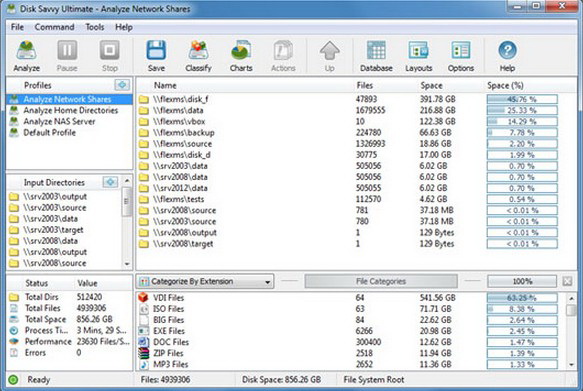This screenshot has width=583, height=391.
Task: Click the ZIP Files archive icon
Action: point(143,353)
